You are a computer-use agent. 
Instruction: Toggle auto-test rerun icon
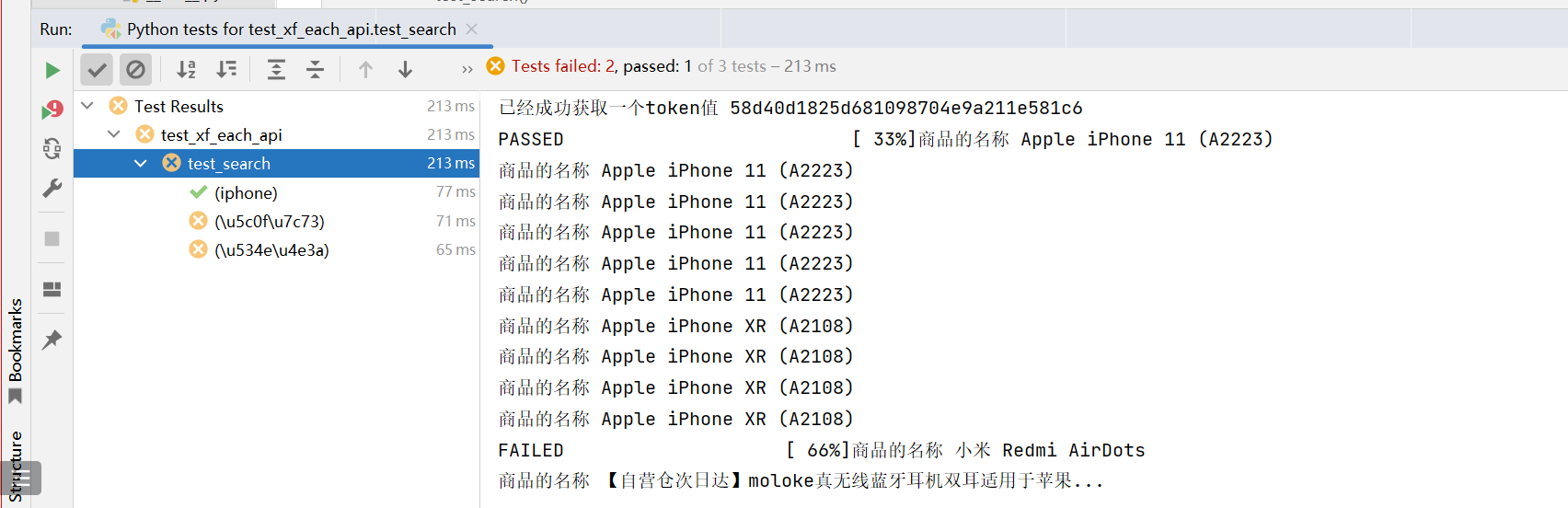click(52, 149)
